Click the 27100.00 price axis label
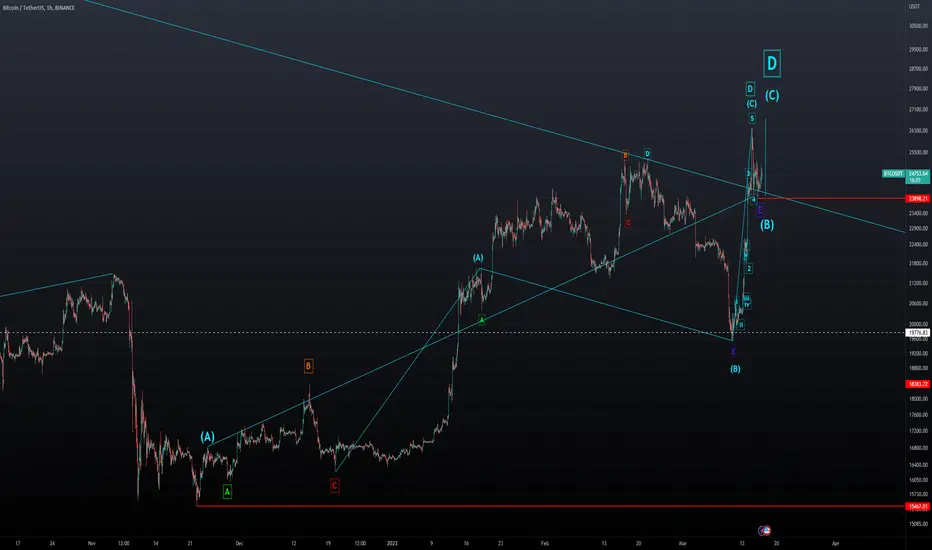This screenshot has width=932, height=550. tap(918, 109)
